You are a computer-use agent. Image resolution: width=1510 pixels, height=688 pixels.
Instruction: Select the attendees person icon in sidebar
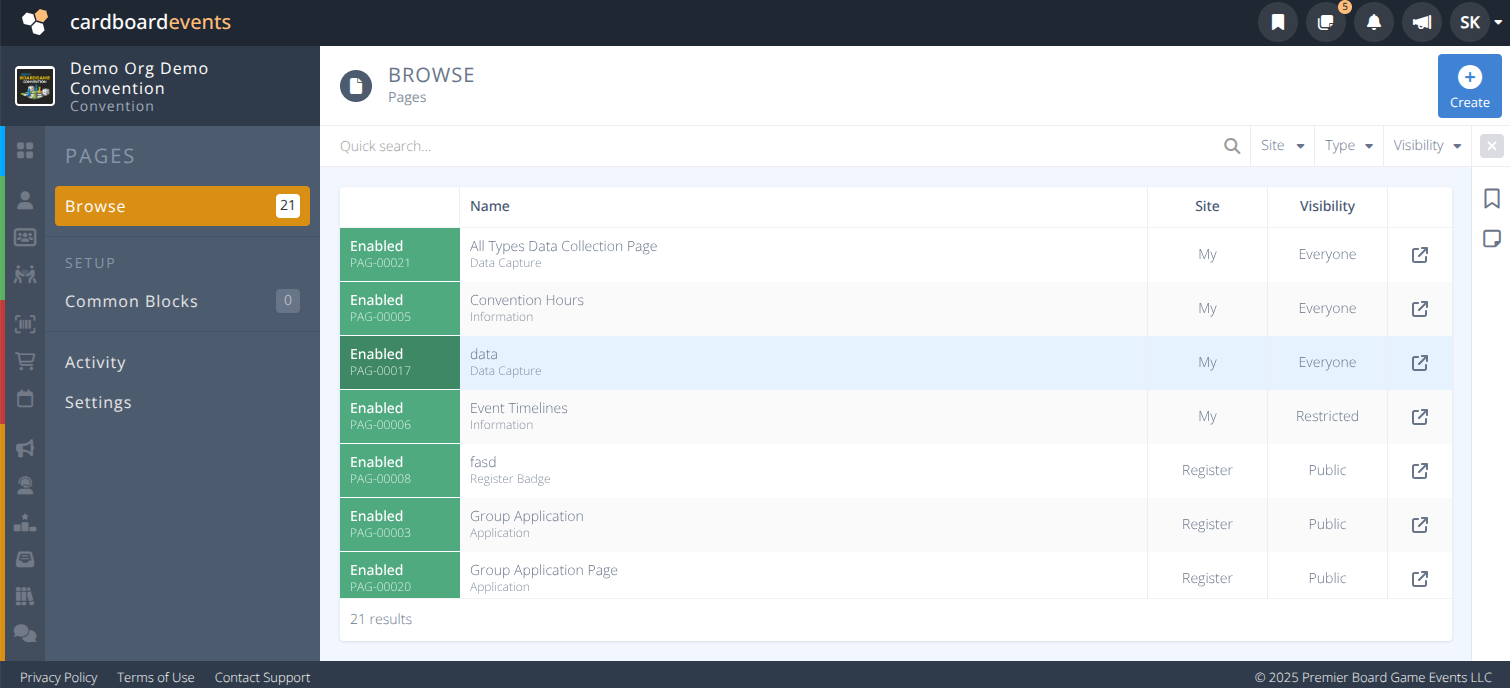pyautogui.click(x=25, y=199)
